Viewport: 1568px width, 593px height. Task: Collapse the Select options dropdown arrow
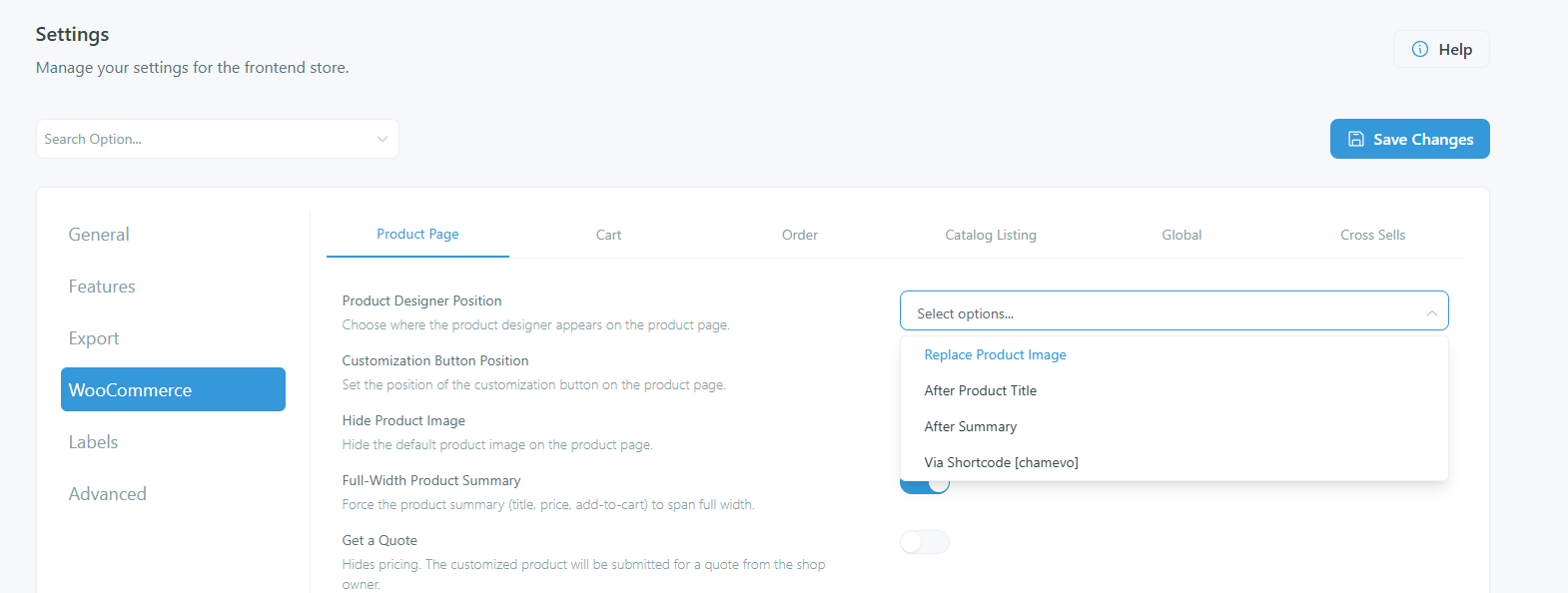click(x=1431, y=313)
